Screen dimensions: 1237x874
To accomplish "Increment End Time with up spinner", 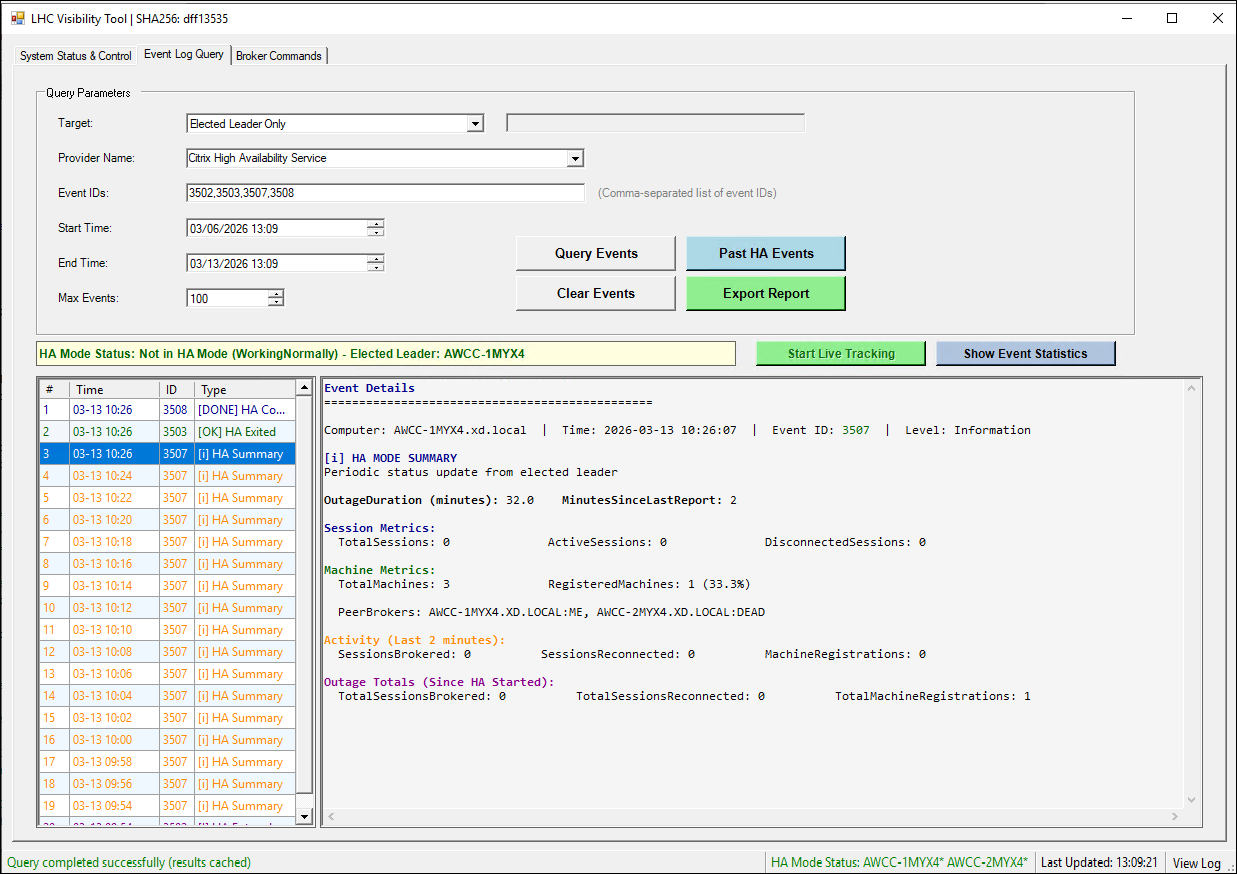I will [375, 259].
